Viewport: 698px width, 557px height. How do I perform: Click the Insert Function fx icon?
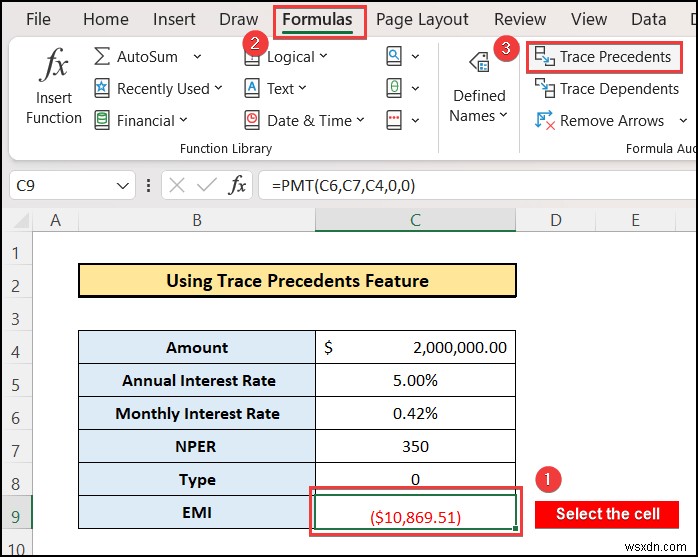click(53, 65)
